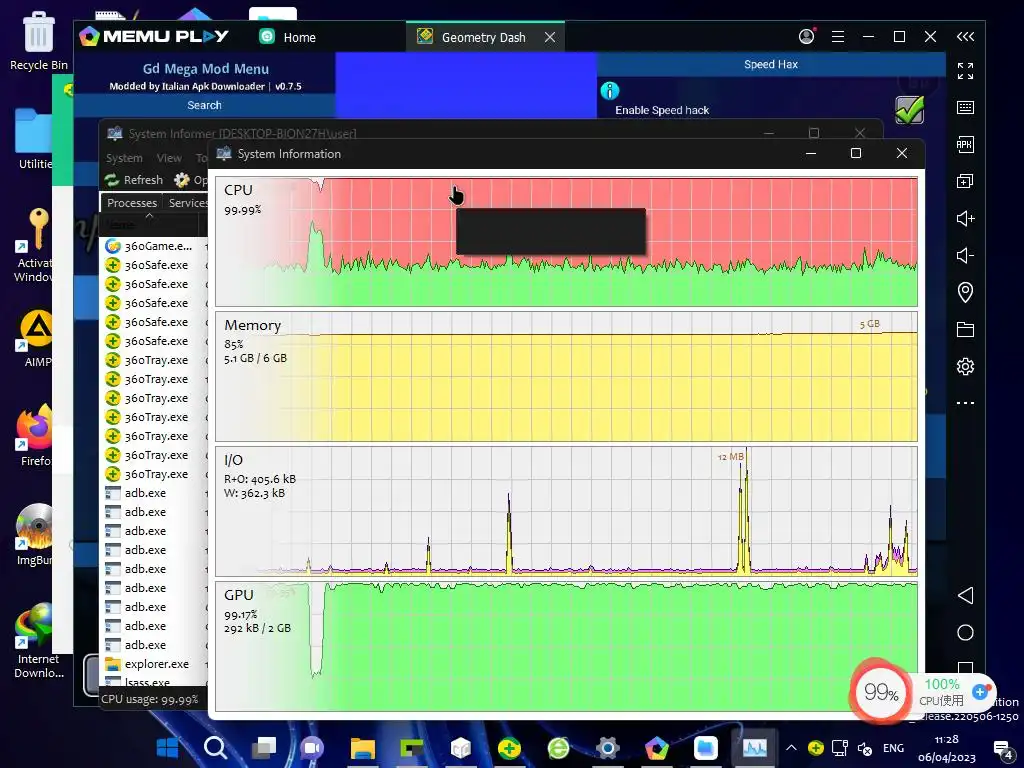Switch to Services tab in System Informer
1024x768 pixels.
tap(186, 203)
